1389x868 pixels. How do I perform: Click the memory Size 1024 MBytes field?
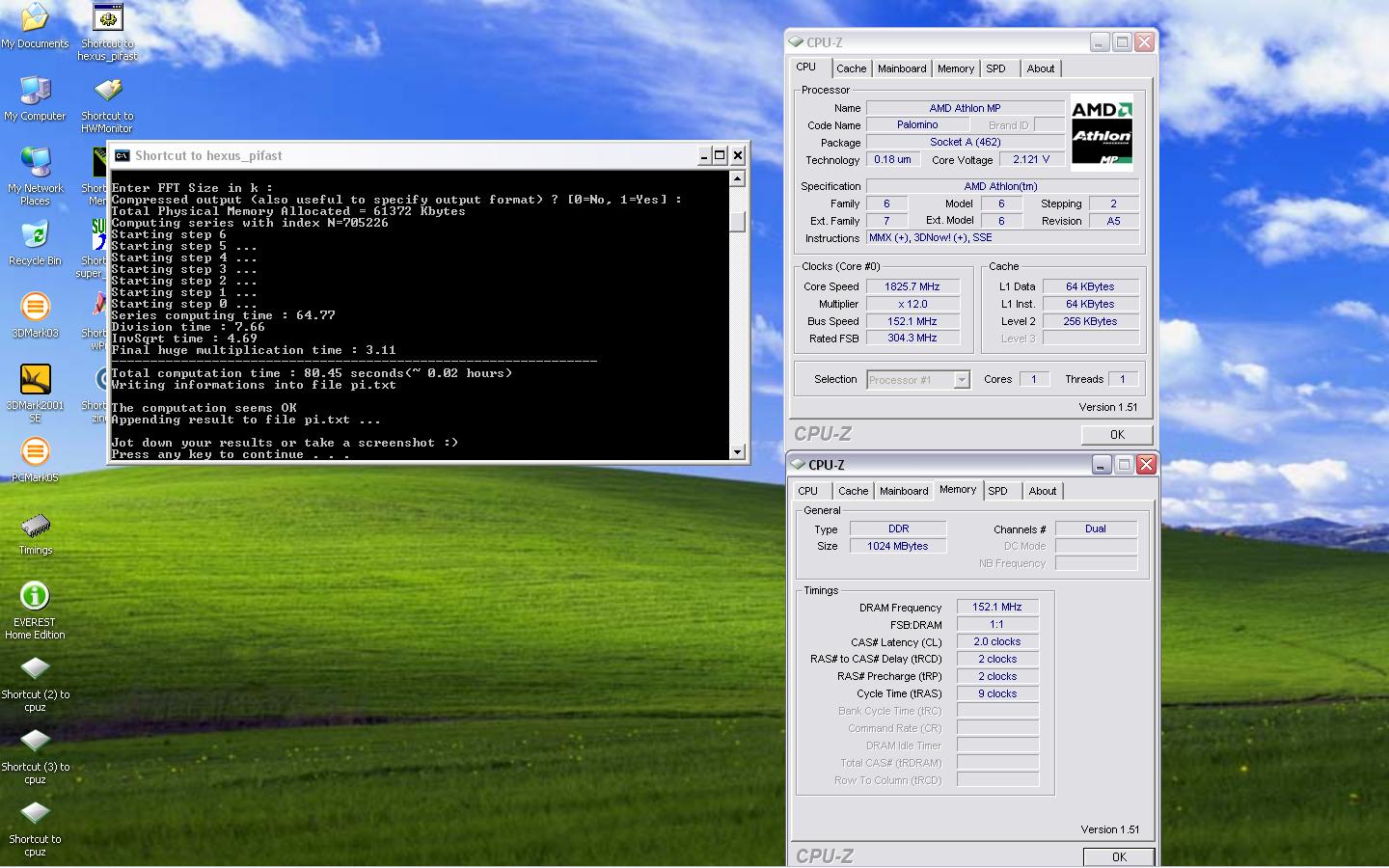897,546
